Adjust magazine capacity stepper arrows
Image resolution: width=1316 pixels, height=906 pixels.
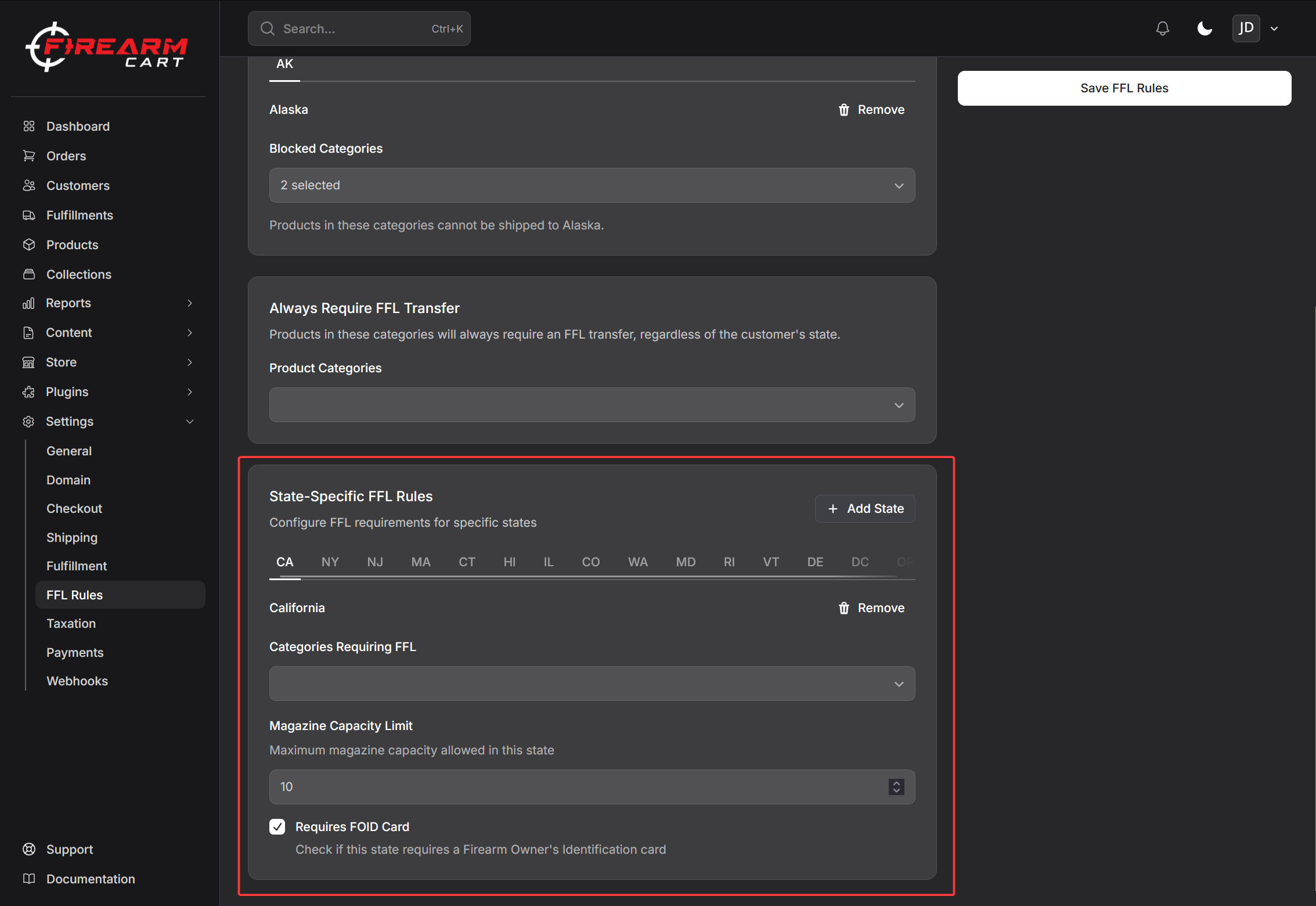(x=896, y=787)
